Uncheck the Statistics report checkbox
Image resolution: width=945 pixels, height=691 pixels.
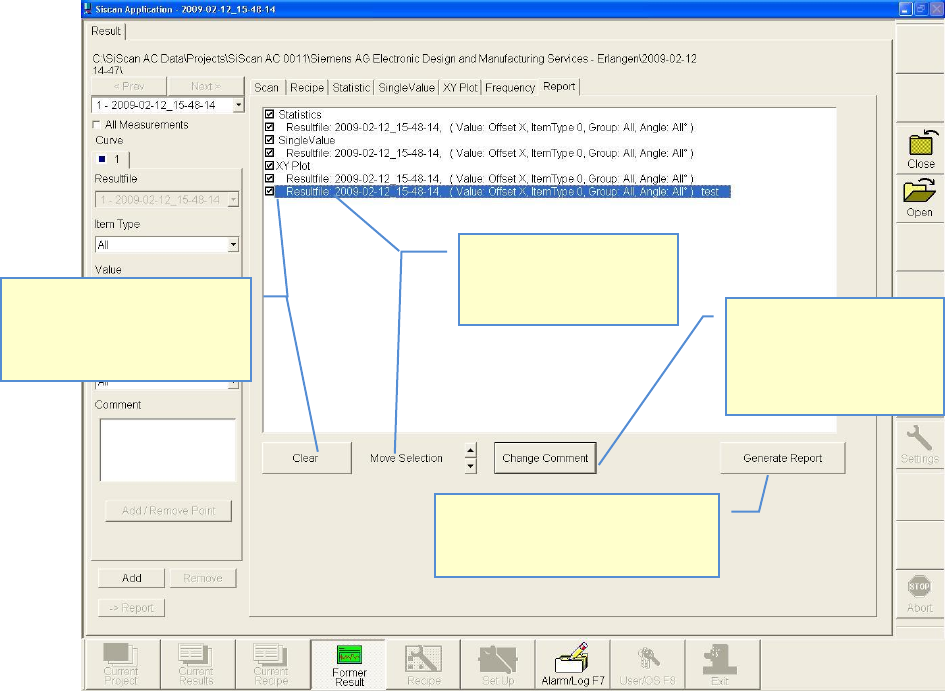[270, 115]
